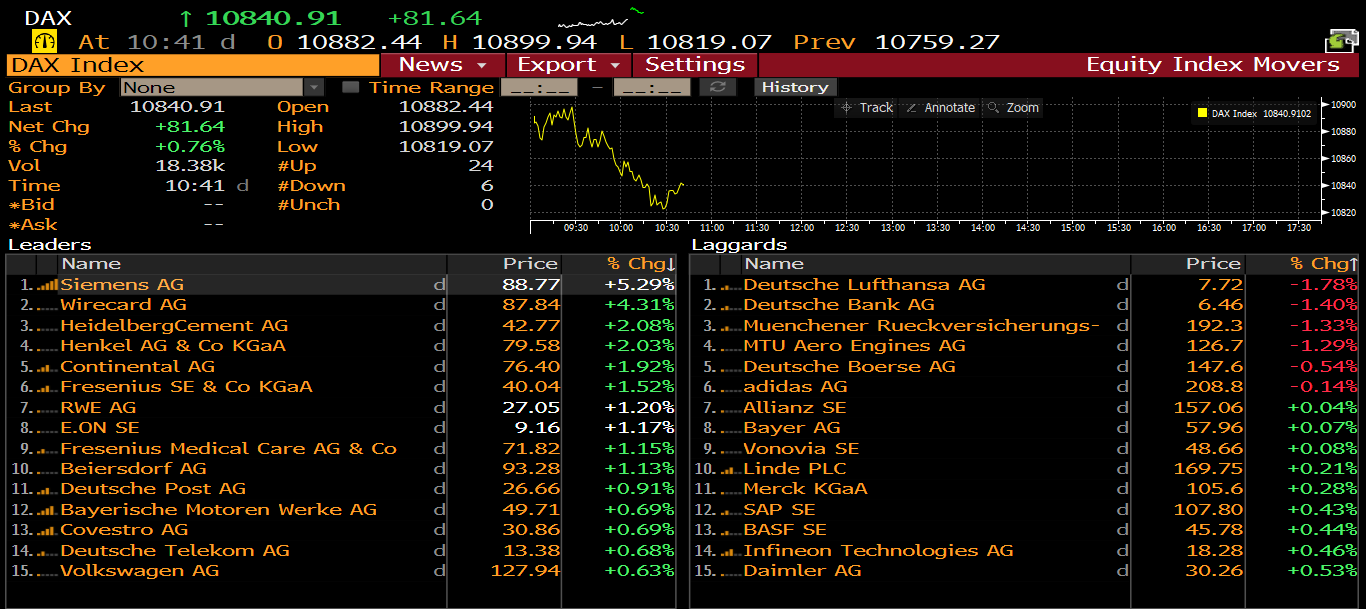Screen dimensions: 1366x609
Task: Click the volume bars icon beside Infineon Technologies
Action: pos(731,551)
